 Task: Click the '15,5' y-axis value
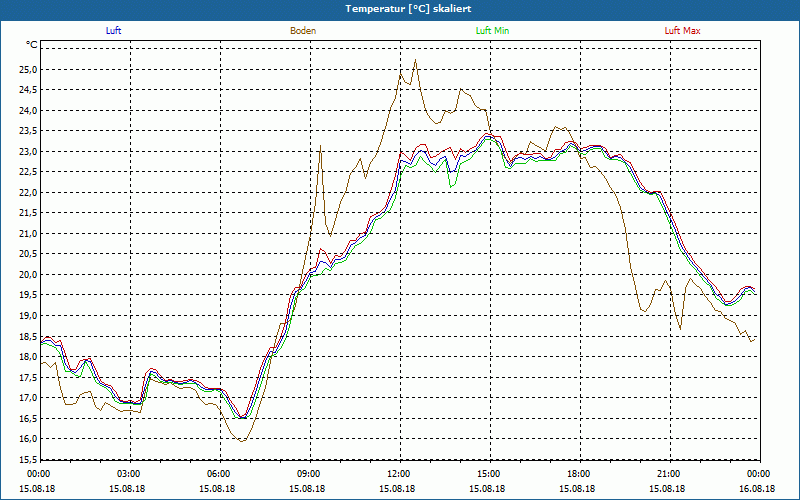tap(29, 460)
